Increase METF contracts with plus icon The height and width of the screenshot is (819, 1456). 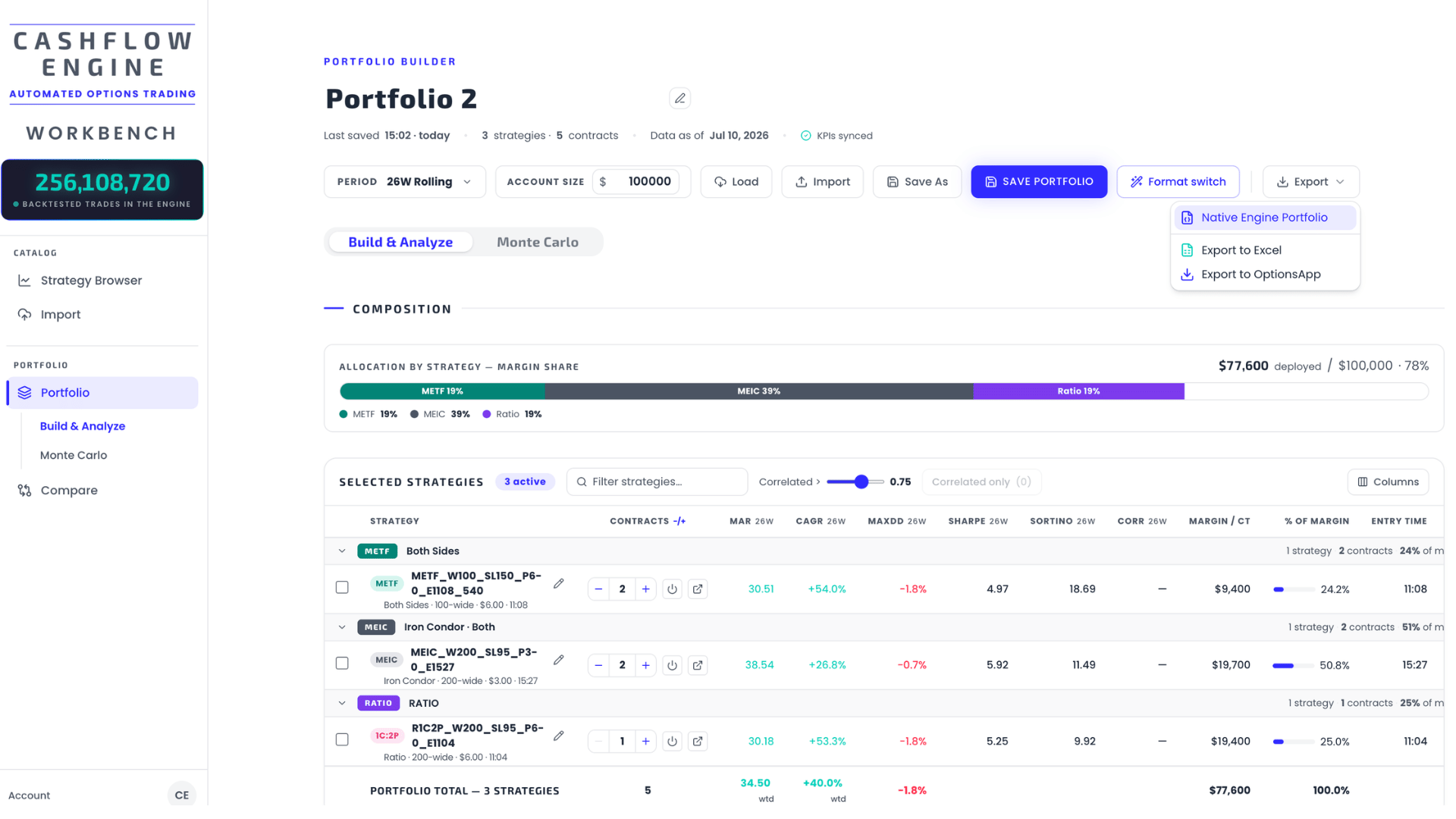pos(645,589)
